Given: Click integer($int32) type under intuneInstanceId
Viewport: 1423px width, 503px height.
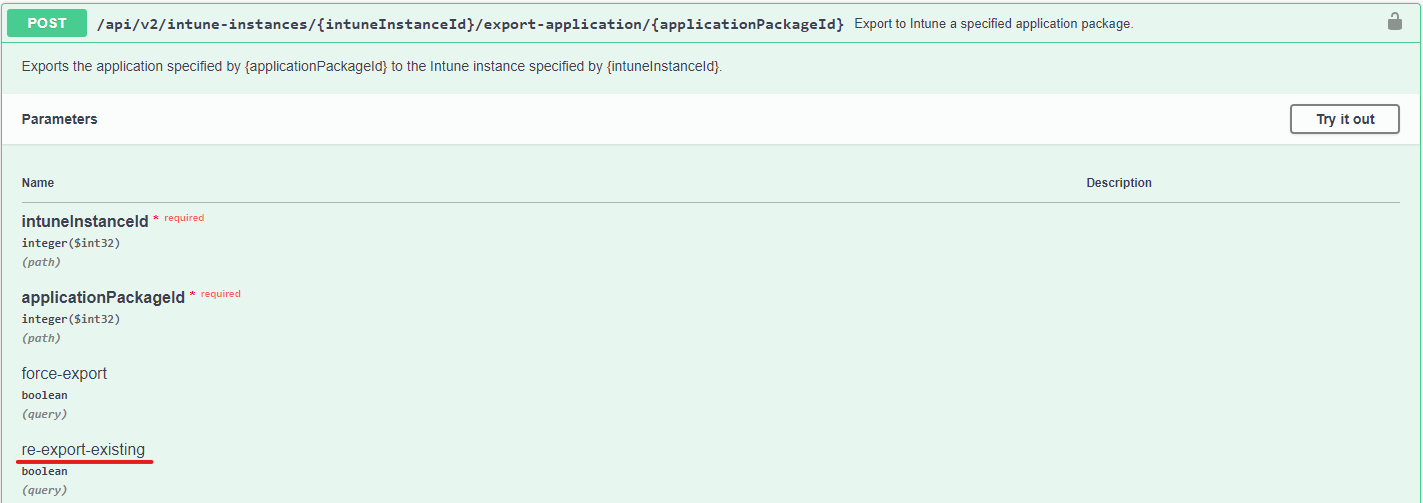Looking at the screenshot, I should point(71,243).
